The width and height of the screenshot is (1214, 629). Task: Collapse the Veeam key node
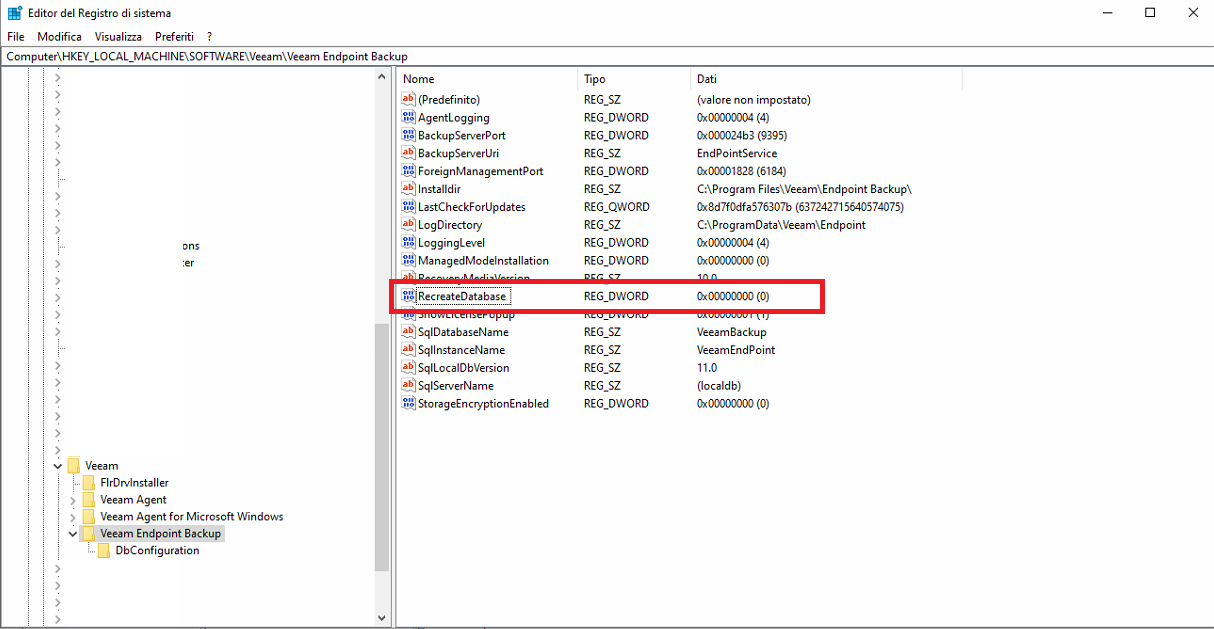(x=57, y=466)
